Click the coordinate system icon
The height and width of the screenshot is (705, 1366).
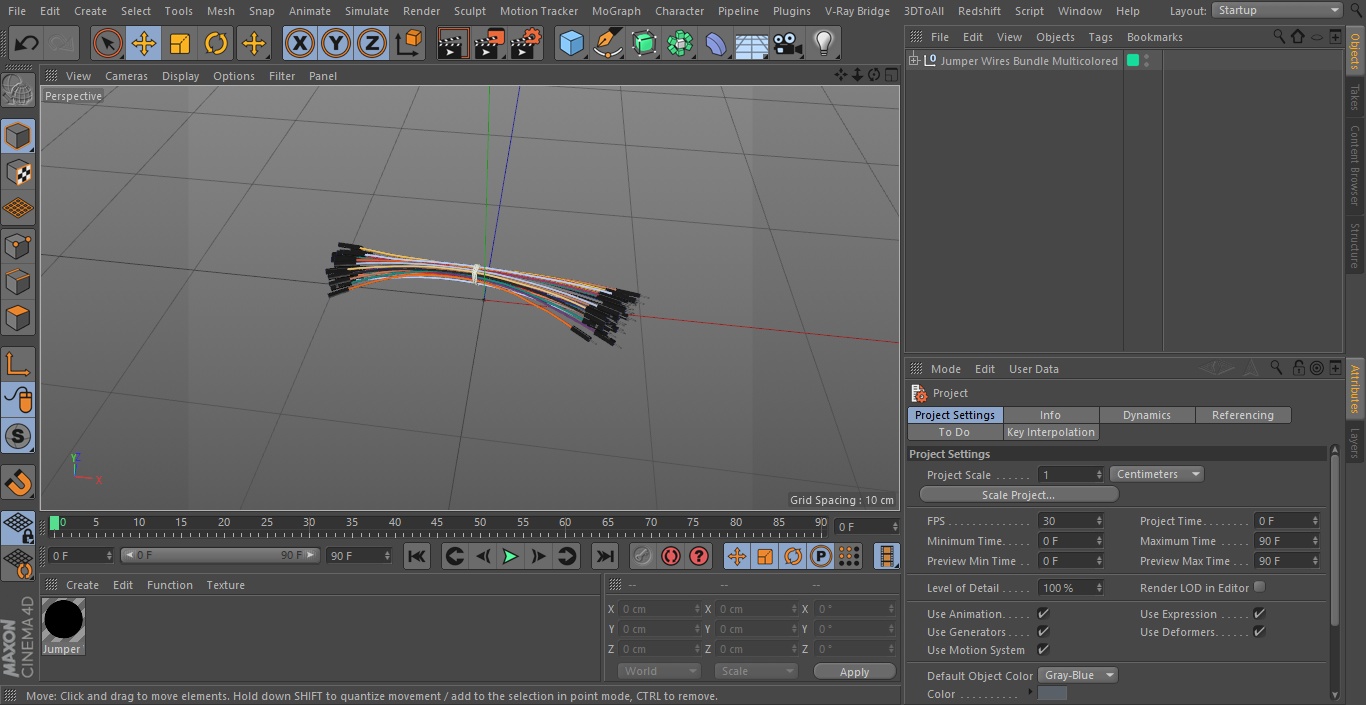409,43
